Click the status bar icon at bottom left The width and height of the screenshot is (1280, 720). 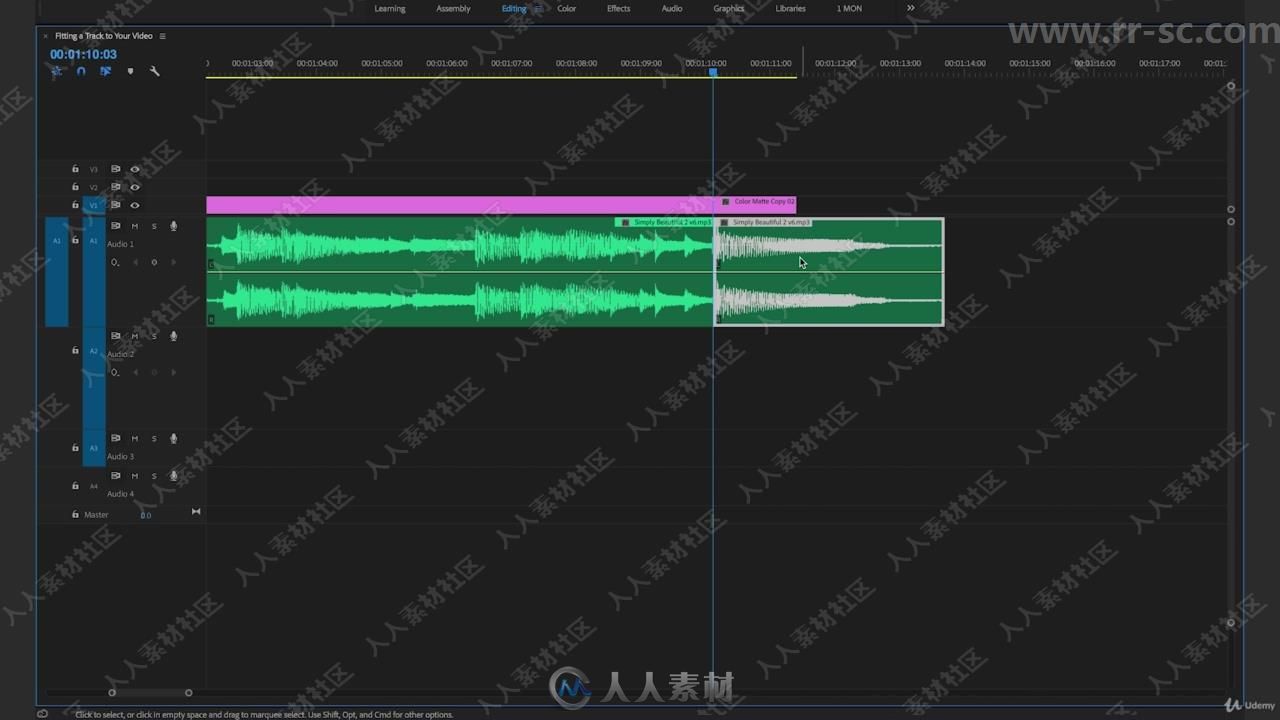(x=42, y=714)
